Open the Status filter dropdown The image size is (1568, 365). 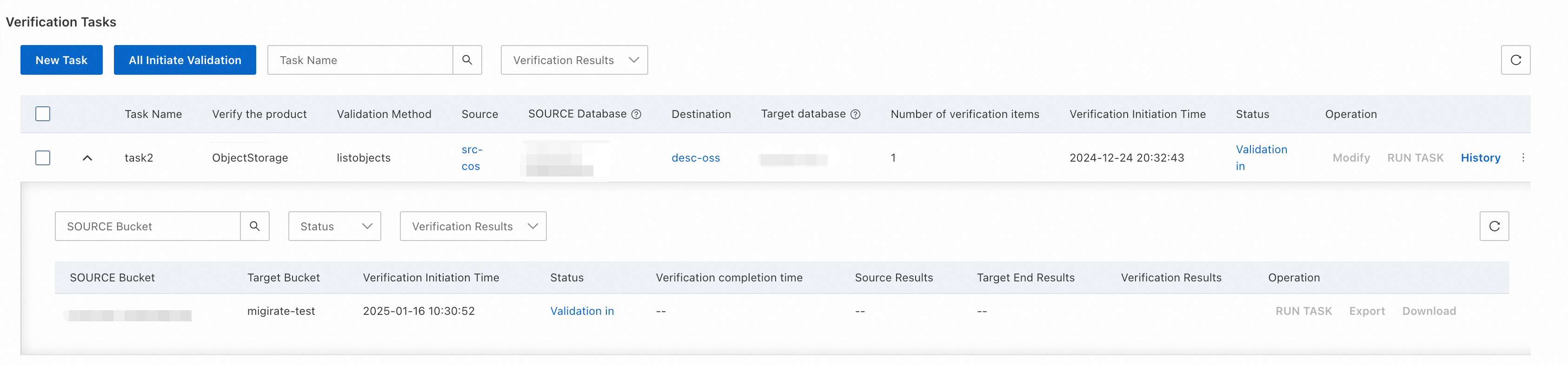(334, 226)
